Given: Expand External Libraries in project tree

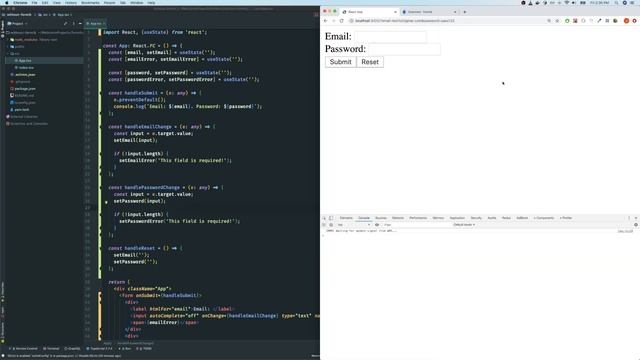Looking at the screenshot, I should pos(24,117).
